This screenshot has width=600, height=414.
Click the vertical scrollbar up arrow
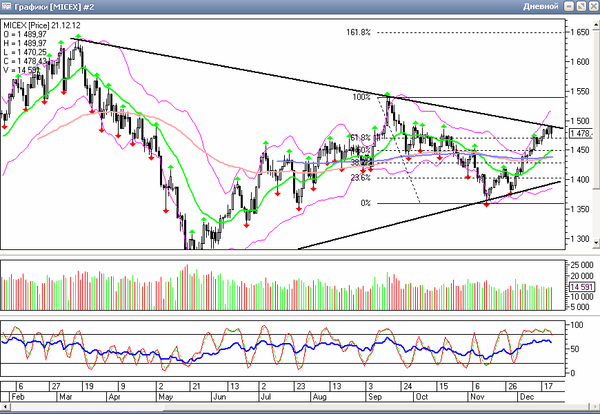[x=596, y=24]
